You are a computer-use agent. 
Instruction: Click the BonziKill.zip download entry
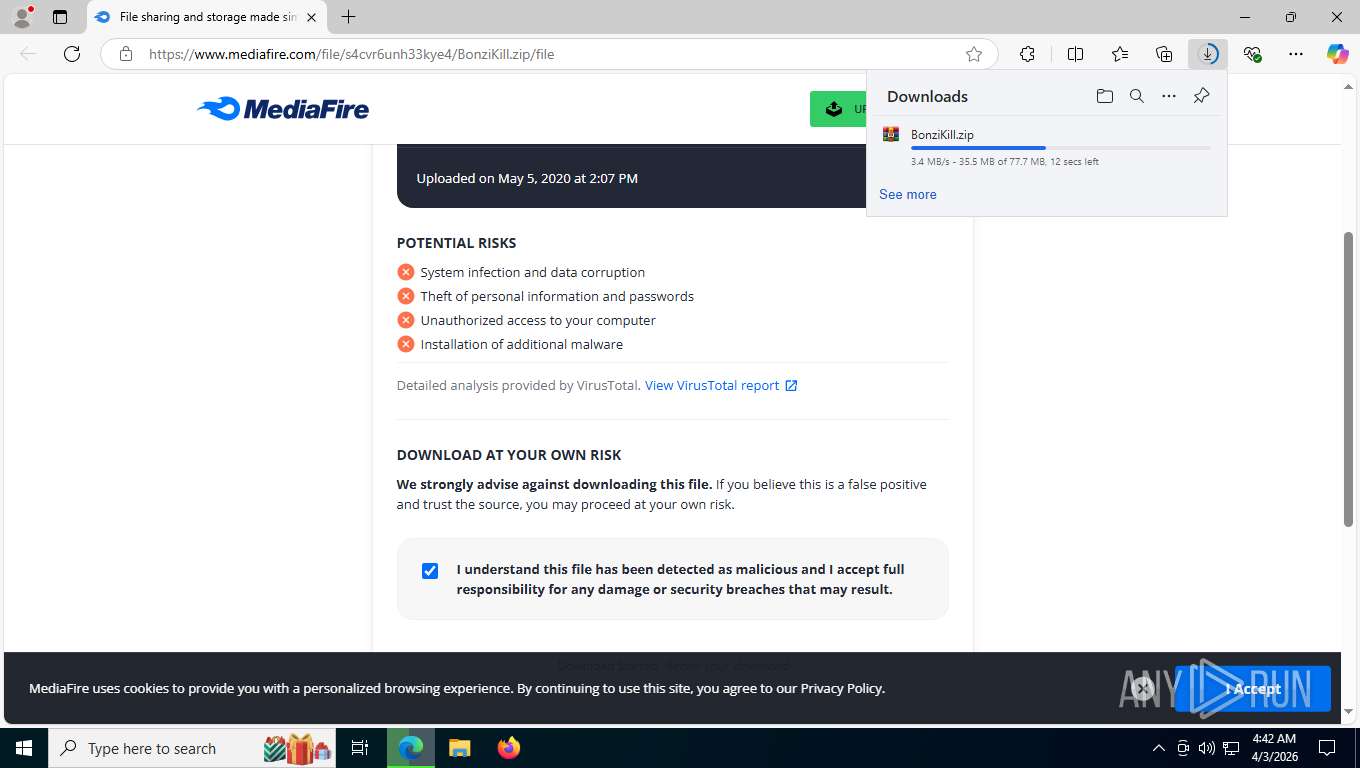tap(1046, 147)
